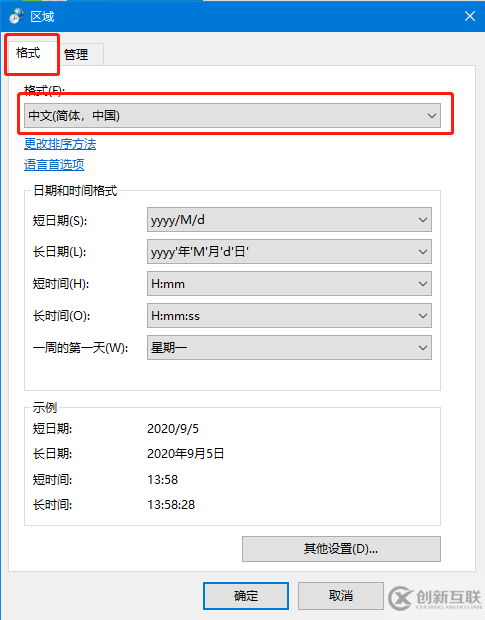The image size is (485, 620).
Task: Expand the 长日期 format dropdown
Action: (289, 251)
